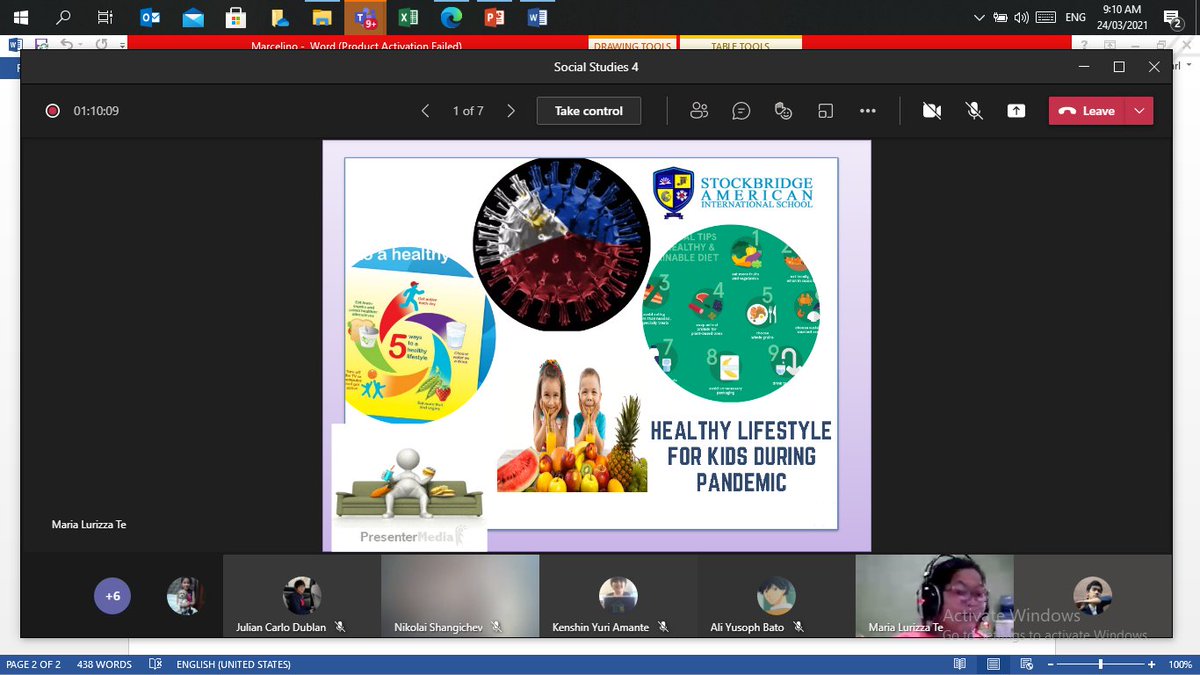
Task: Open Word zoom level 100% dialog
Action: tap(1179, 664)
